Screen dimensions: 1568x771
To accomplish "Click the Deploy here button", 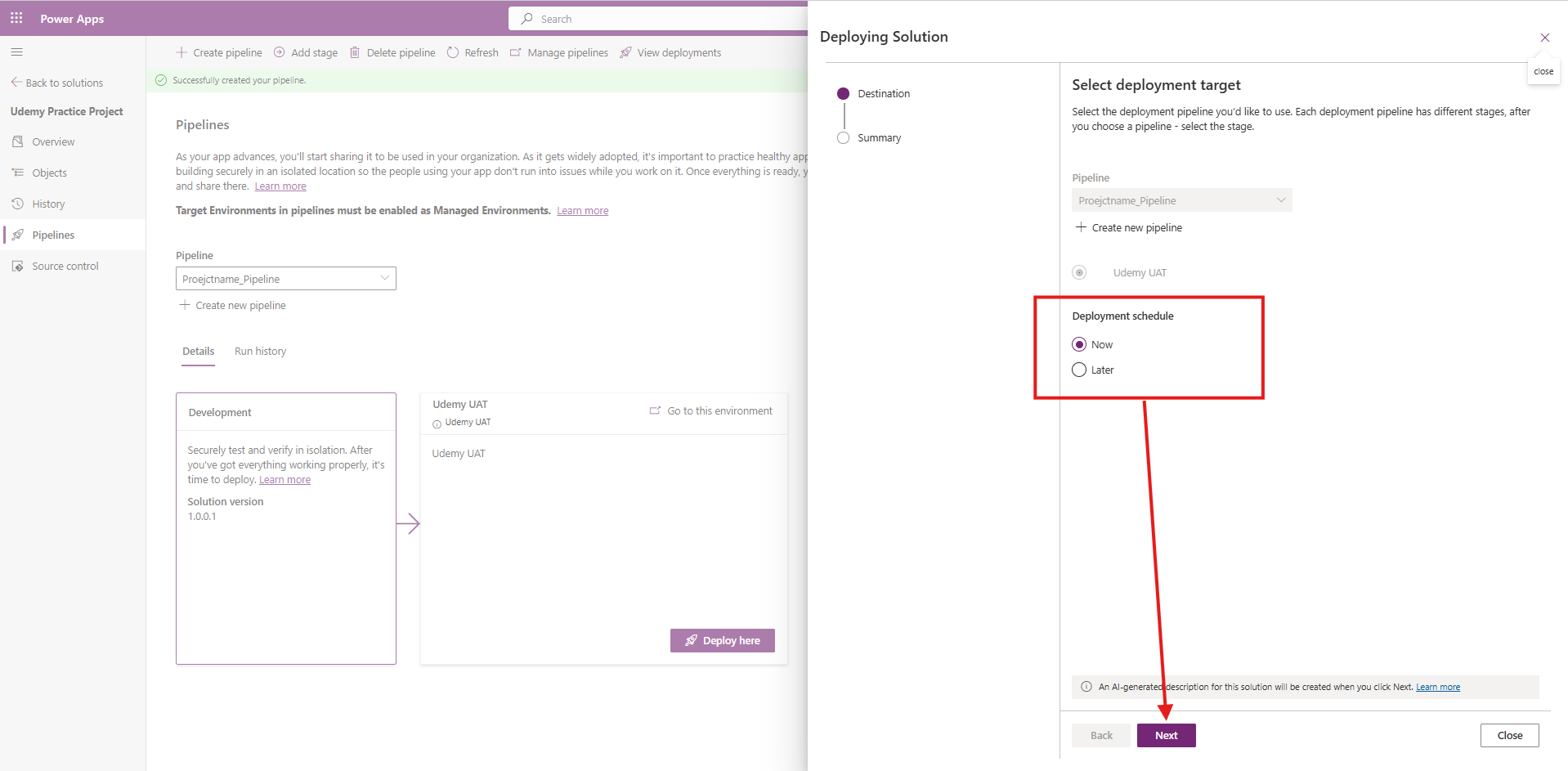I will point(723,640).
